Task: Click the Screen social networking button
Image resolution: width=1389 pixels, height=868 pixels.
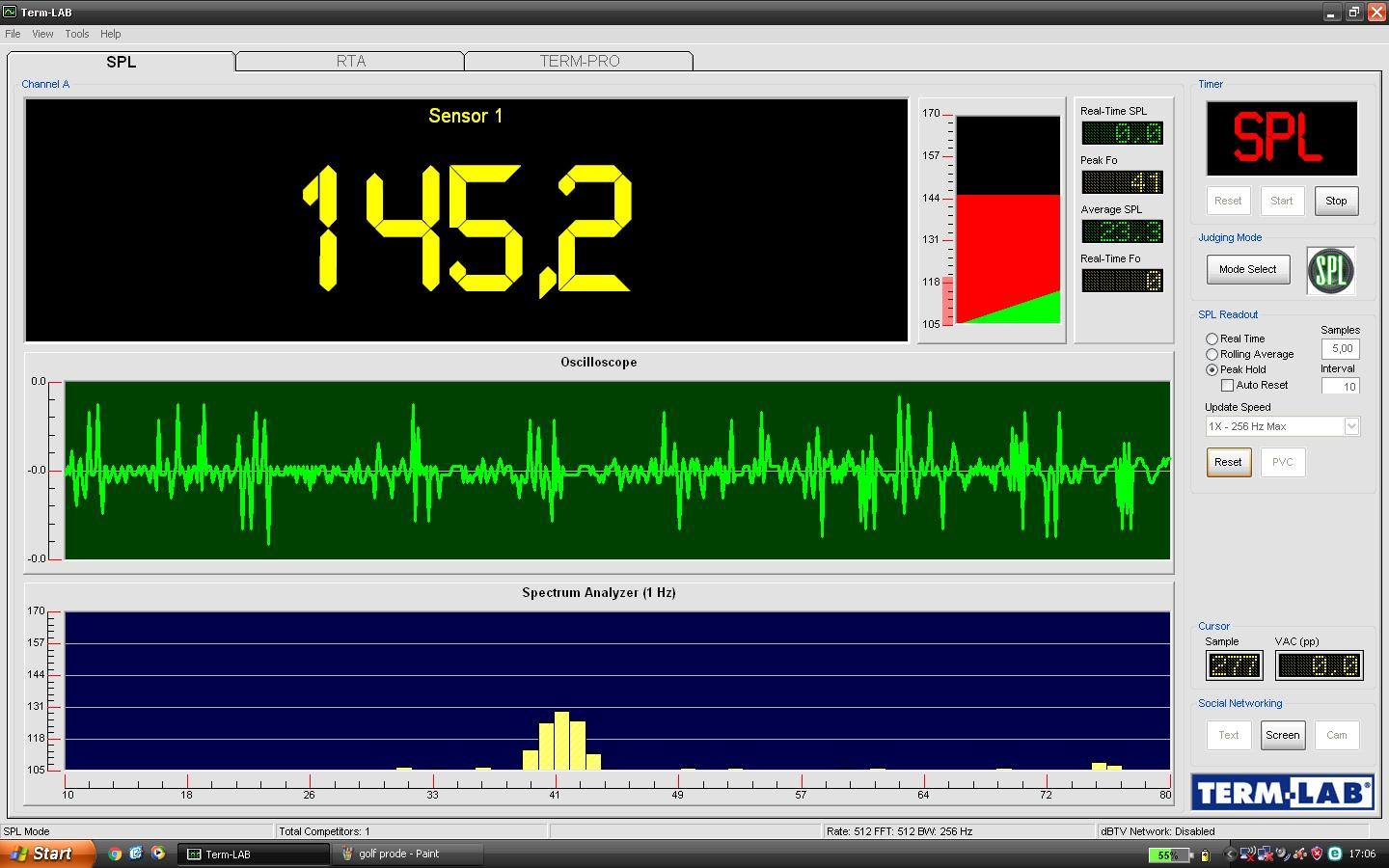Action: (1283, 735)
